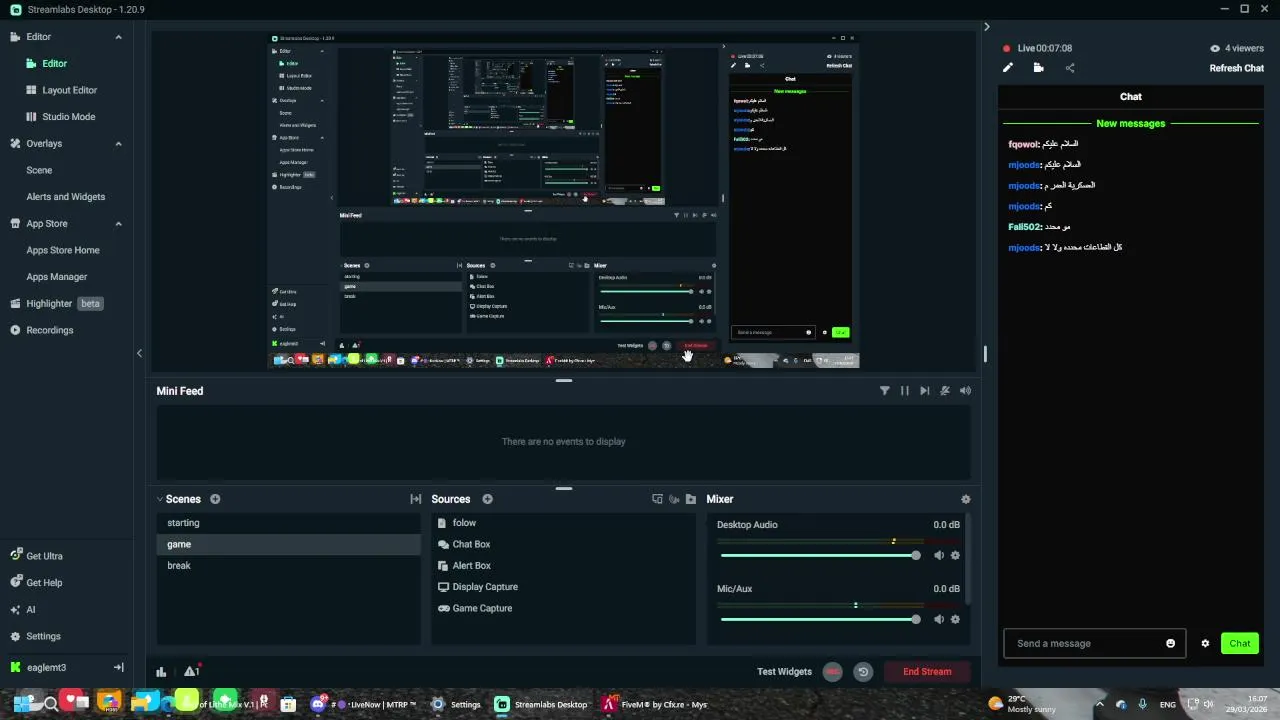
Task: Click End Stream button
Action: [927, 672]
